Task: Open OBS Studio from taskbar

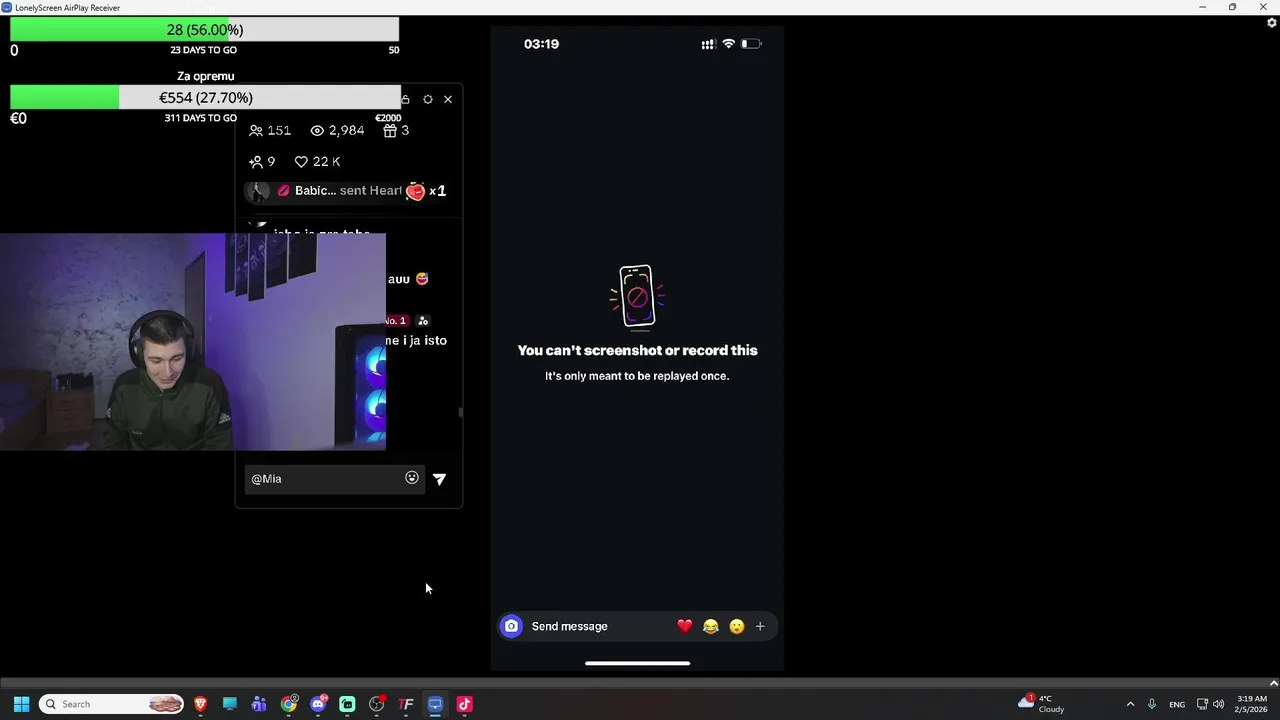Action: coord(377,704)
